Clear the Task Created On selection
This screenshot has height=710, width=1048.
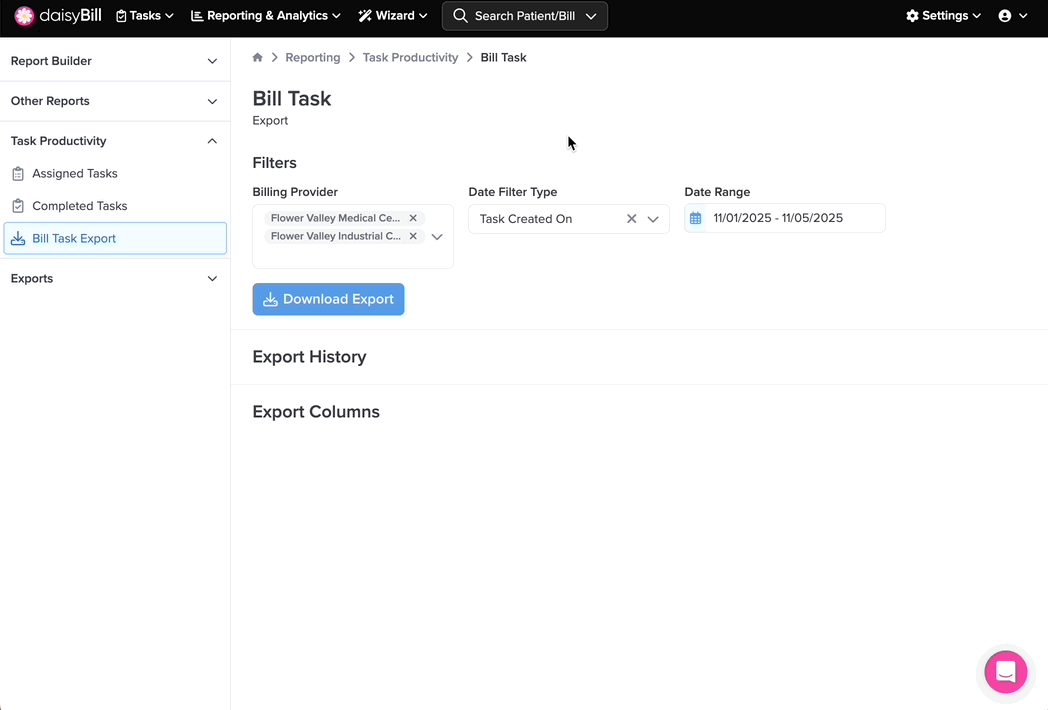coord(631,219)
